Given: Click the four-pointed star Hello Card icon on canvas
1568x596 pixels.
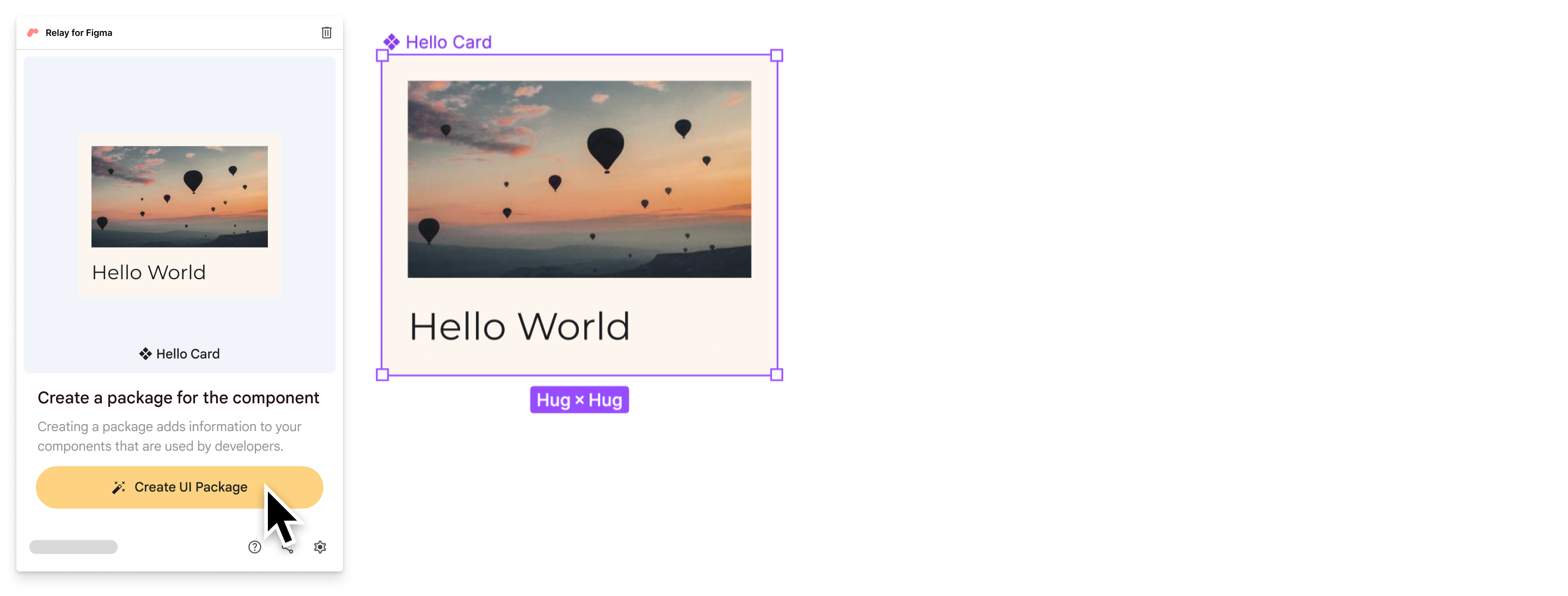Looking at the screenshot, I should 391,41.
